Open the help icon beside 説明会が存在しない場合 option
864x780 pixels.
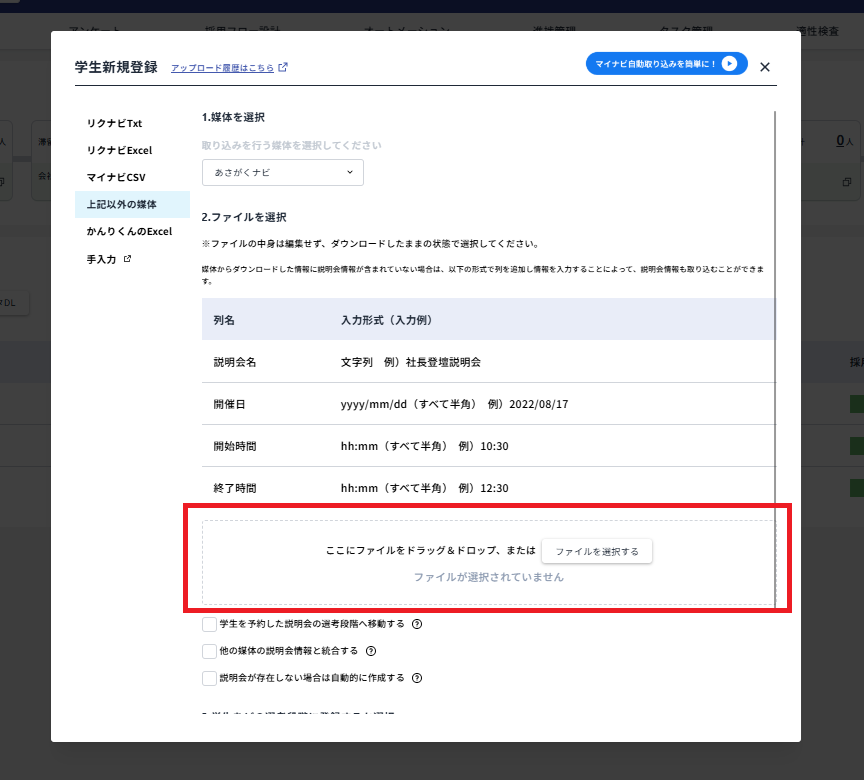coord(418,677)
